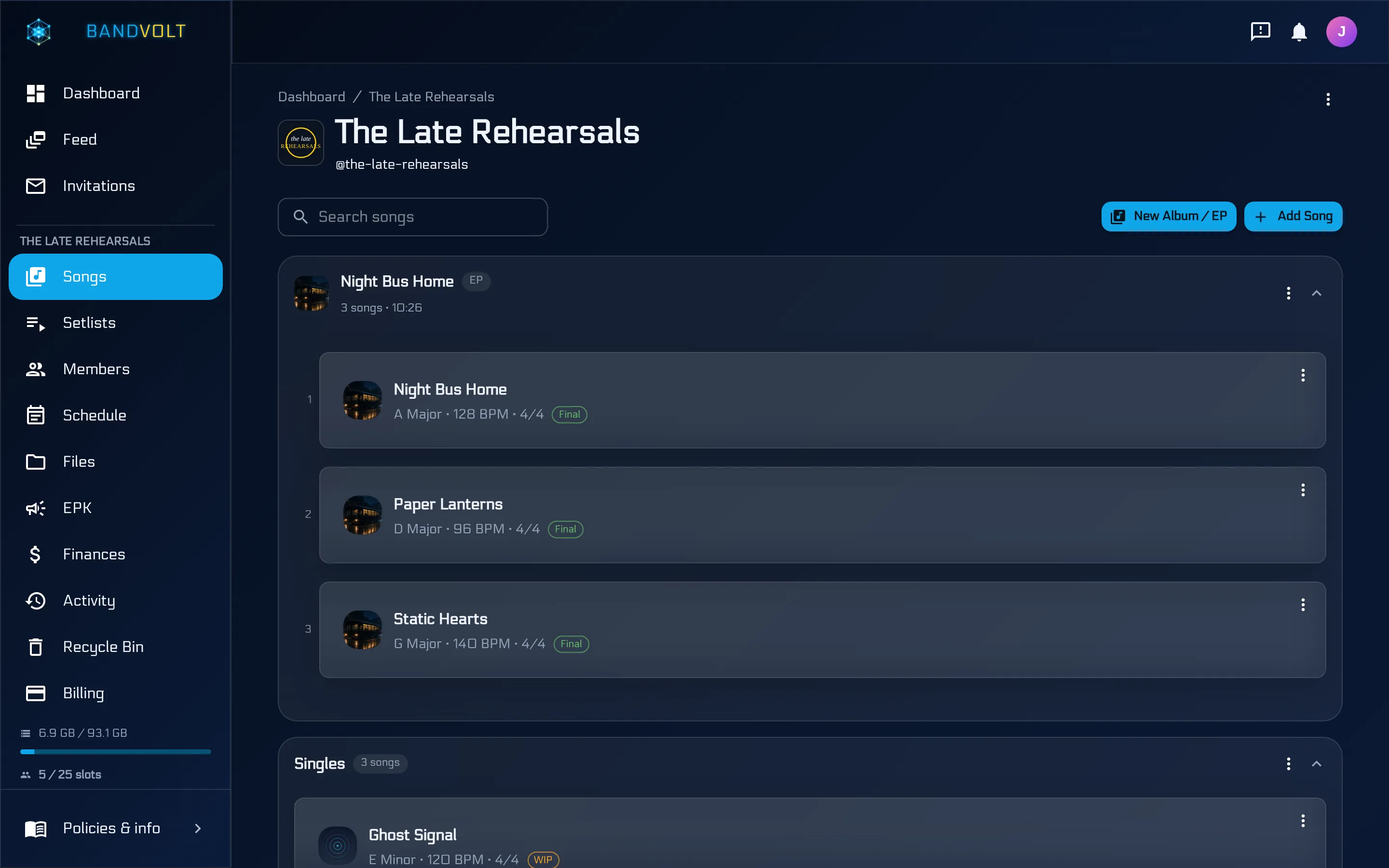Open options for Ghost Signal song
Viewport: 1389px width, 868px height.
pyautogui.click(x=1303, y=820)
